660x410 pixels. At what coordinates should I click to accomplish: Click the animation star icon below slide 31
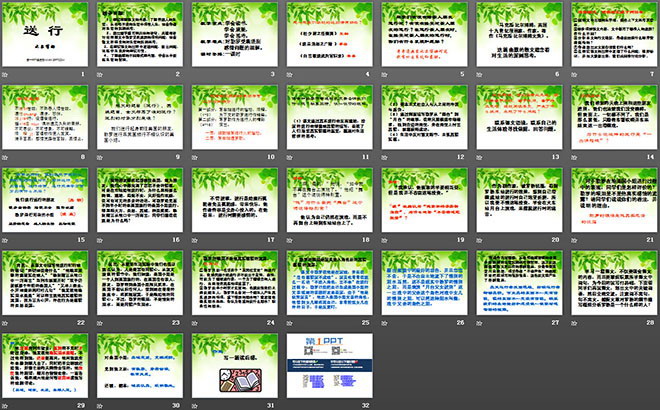(x=195, y=406)
